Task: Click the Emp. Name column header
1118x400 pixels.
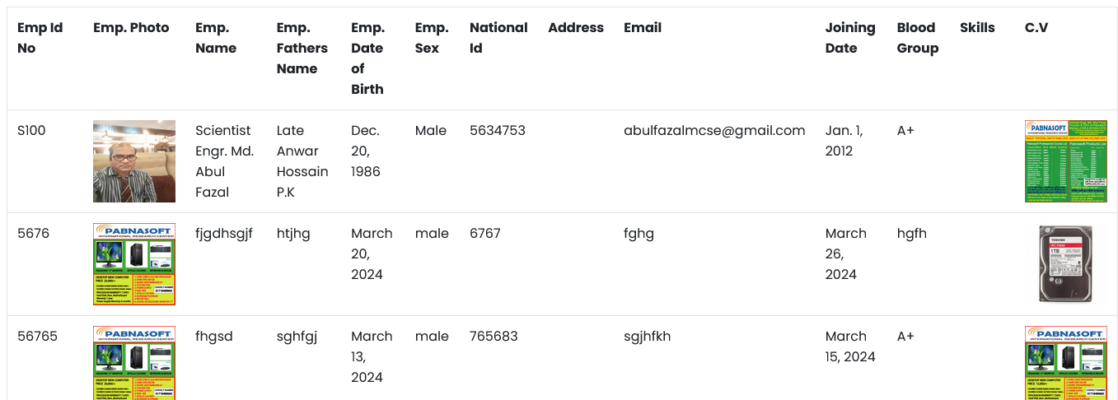Action: (216, 38)
